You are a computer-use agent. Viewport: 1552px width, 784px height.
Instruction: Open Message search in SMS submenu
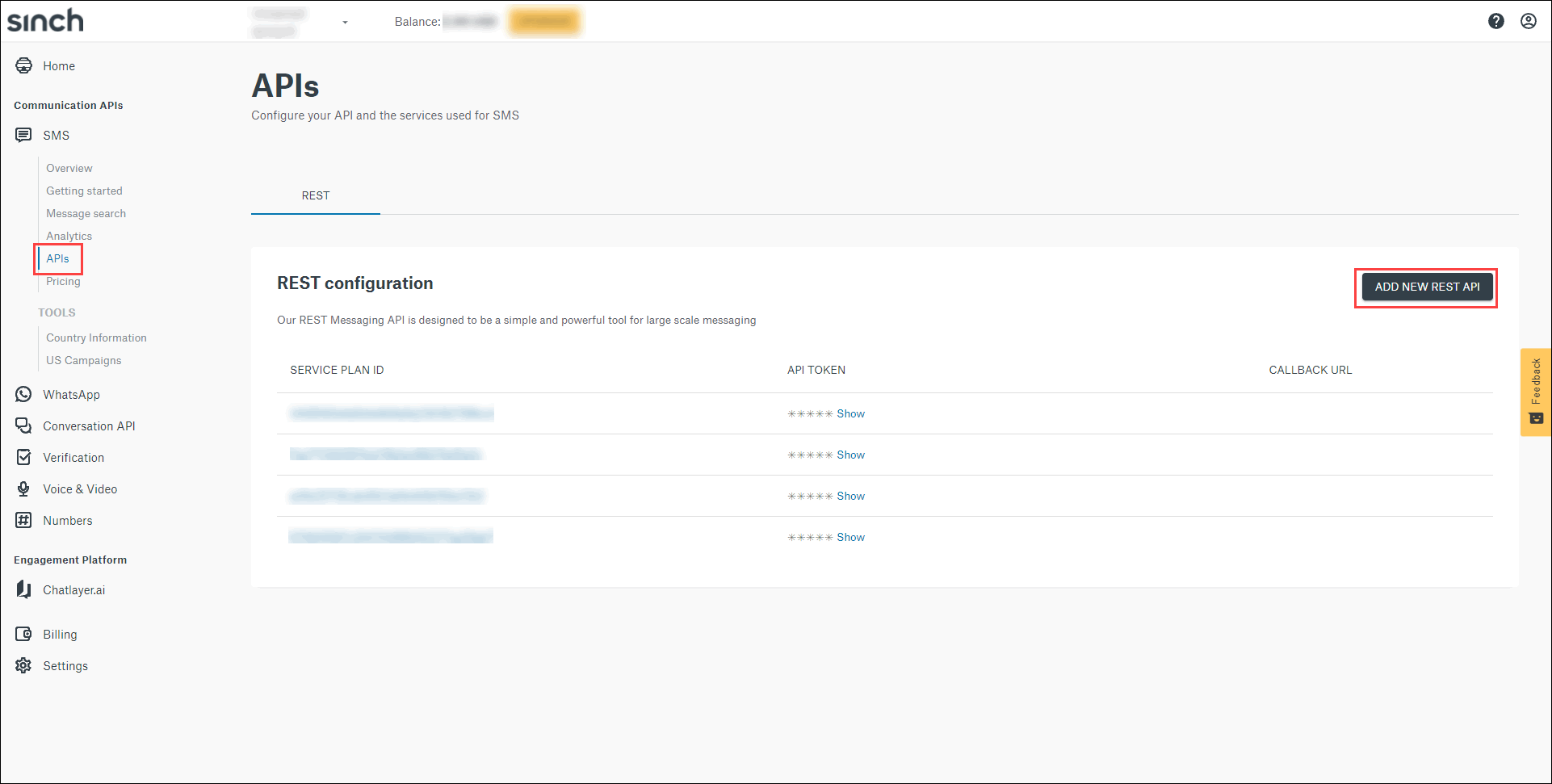(x=86, y=213)
